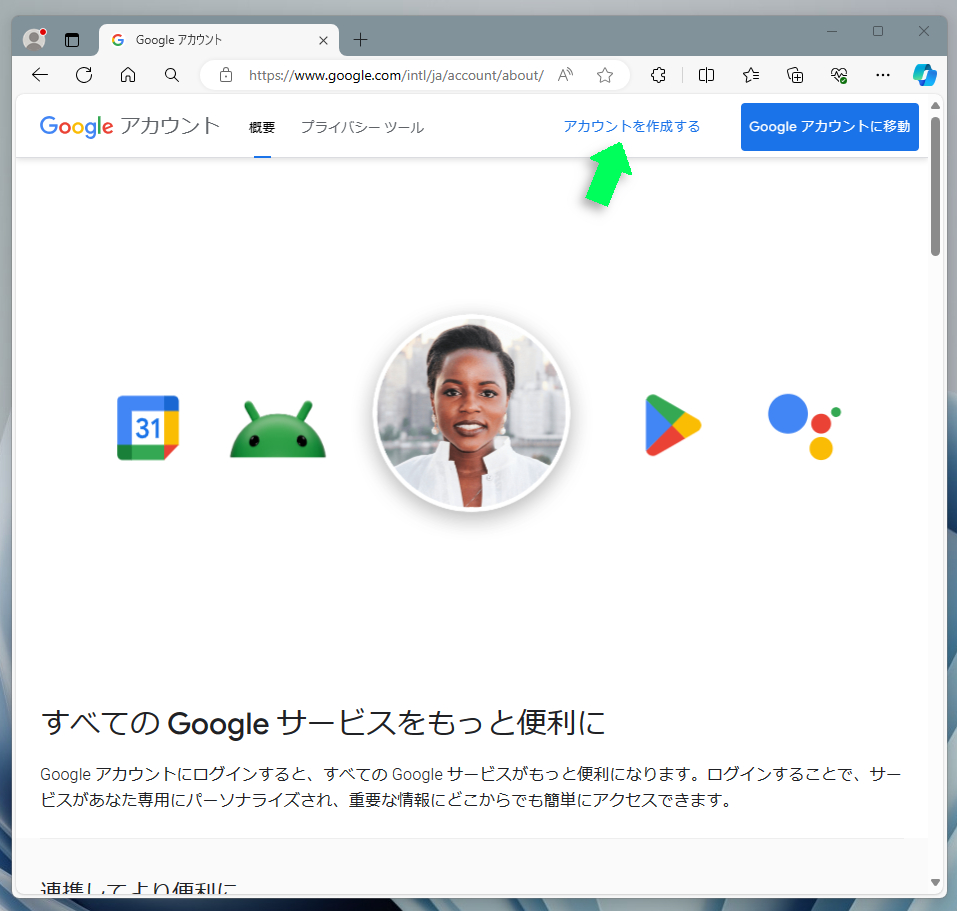
Task: Click the paragraph starting Google アカウントにログインすると
Action: click(471, 787)
